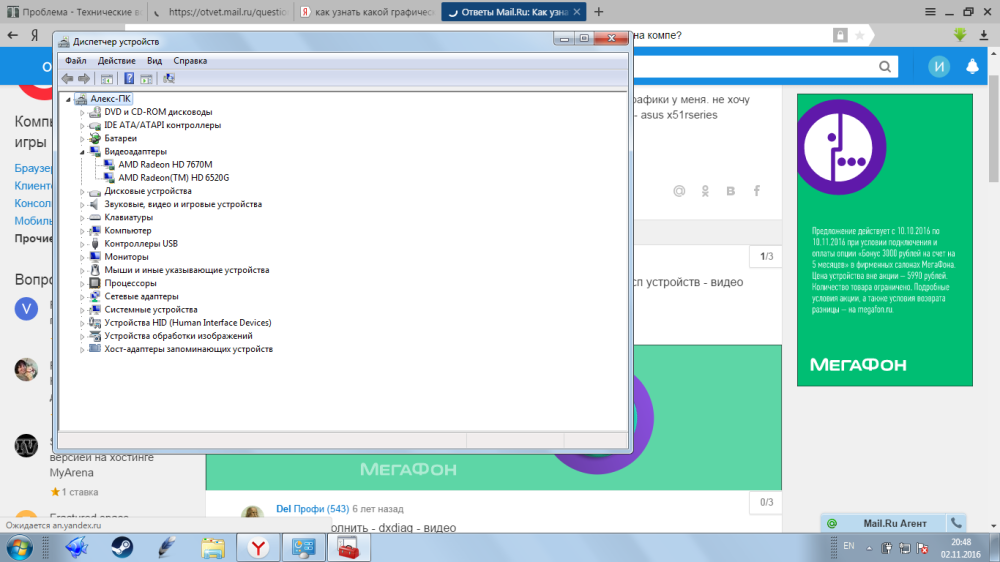Select Хост-адаптеры запоминающих устройств

coord(188,350)
